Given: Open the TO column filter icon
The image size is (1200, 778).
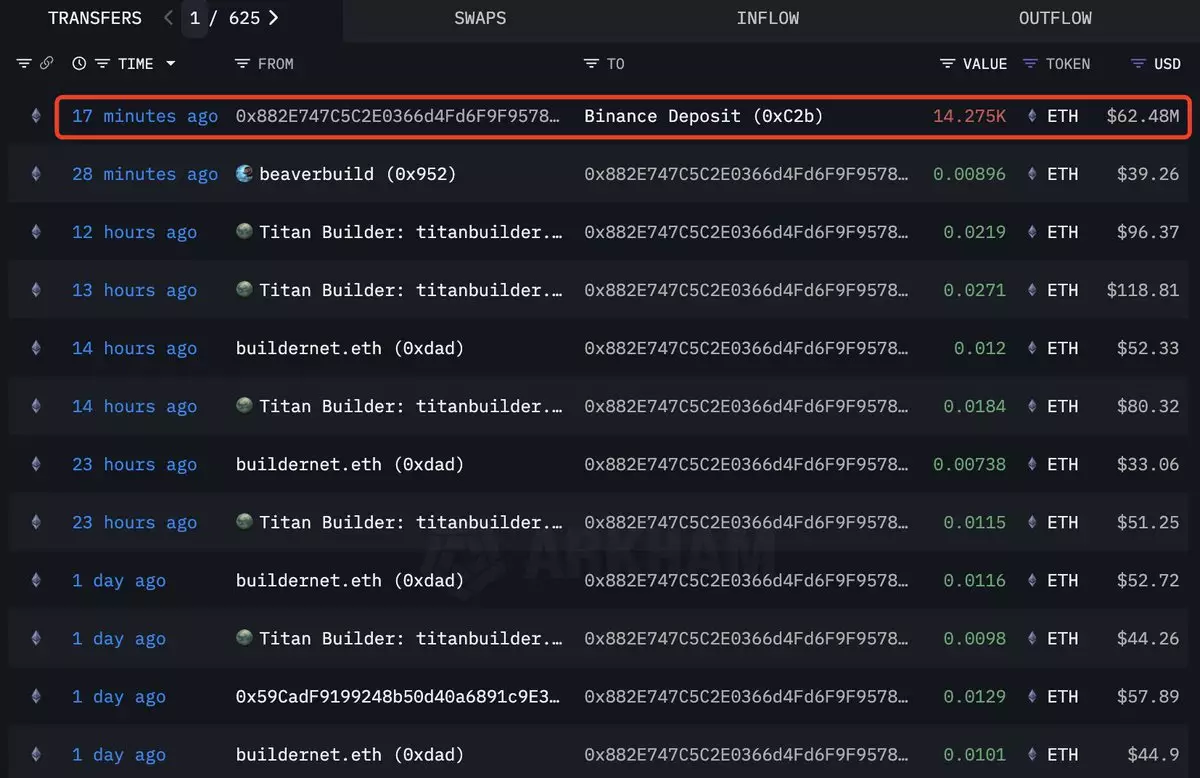Looking at the screenshot, I should click(591, 64).
